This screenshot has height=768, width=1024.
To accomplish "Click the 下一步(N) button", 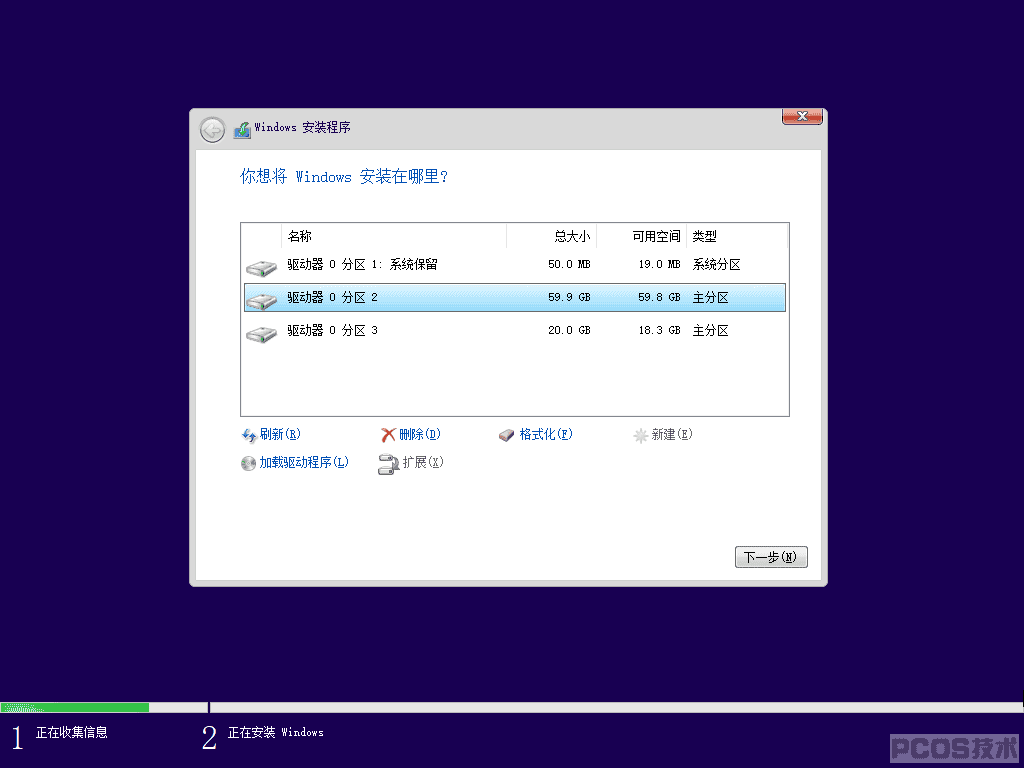I will pyautogui.click(x=771, y=557).
